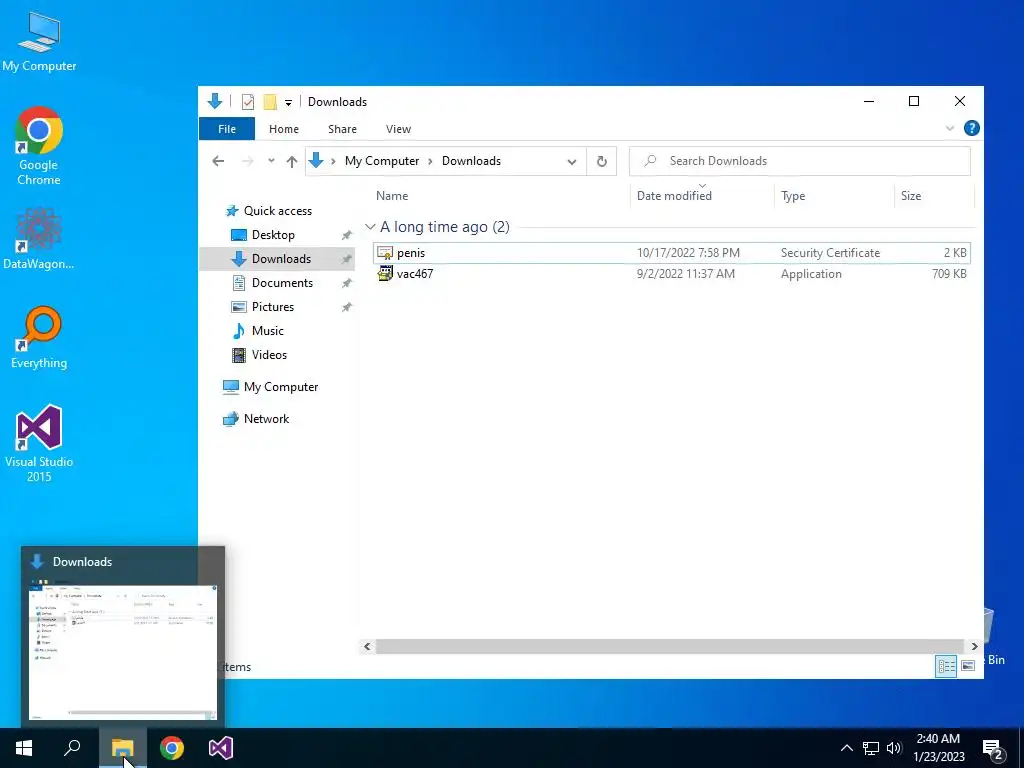
Task: Go back with the Back arrow
Action: (218, 161)
